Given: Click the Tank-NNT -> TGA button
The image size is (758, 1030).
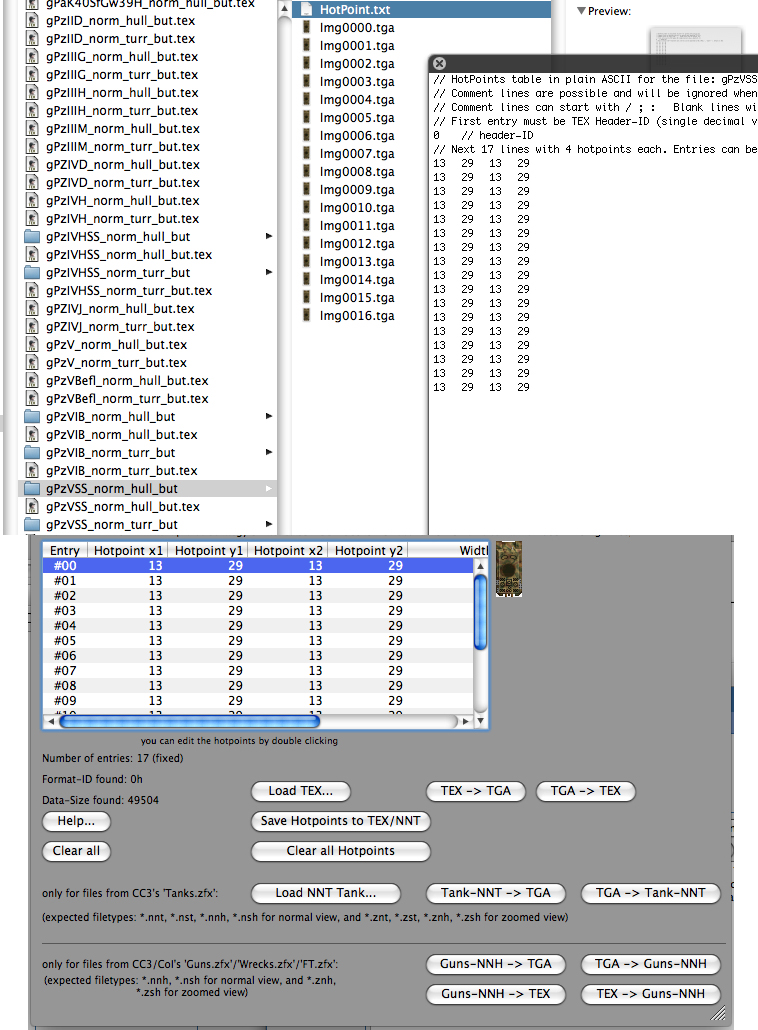Looking at the screenshot, I should [x=496, y=893].
